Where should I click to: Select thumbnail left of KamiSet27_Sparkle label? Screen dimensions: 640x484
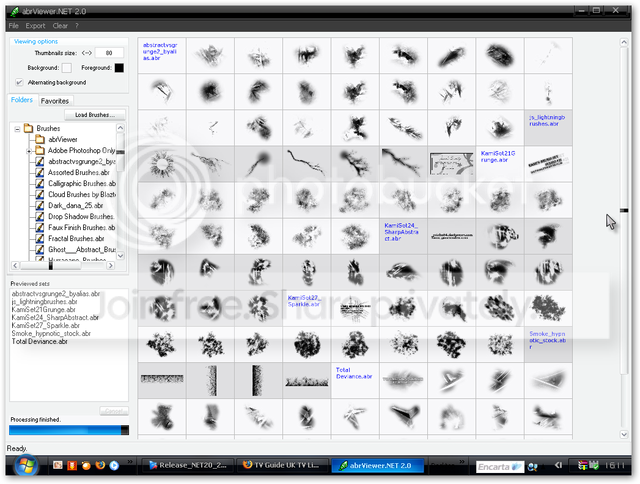[258, 308]
